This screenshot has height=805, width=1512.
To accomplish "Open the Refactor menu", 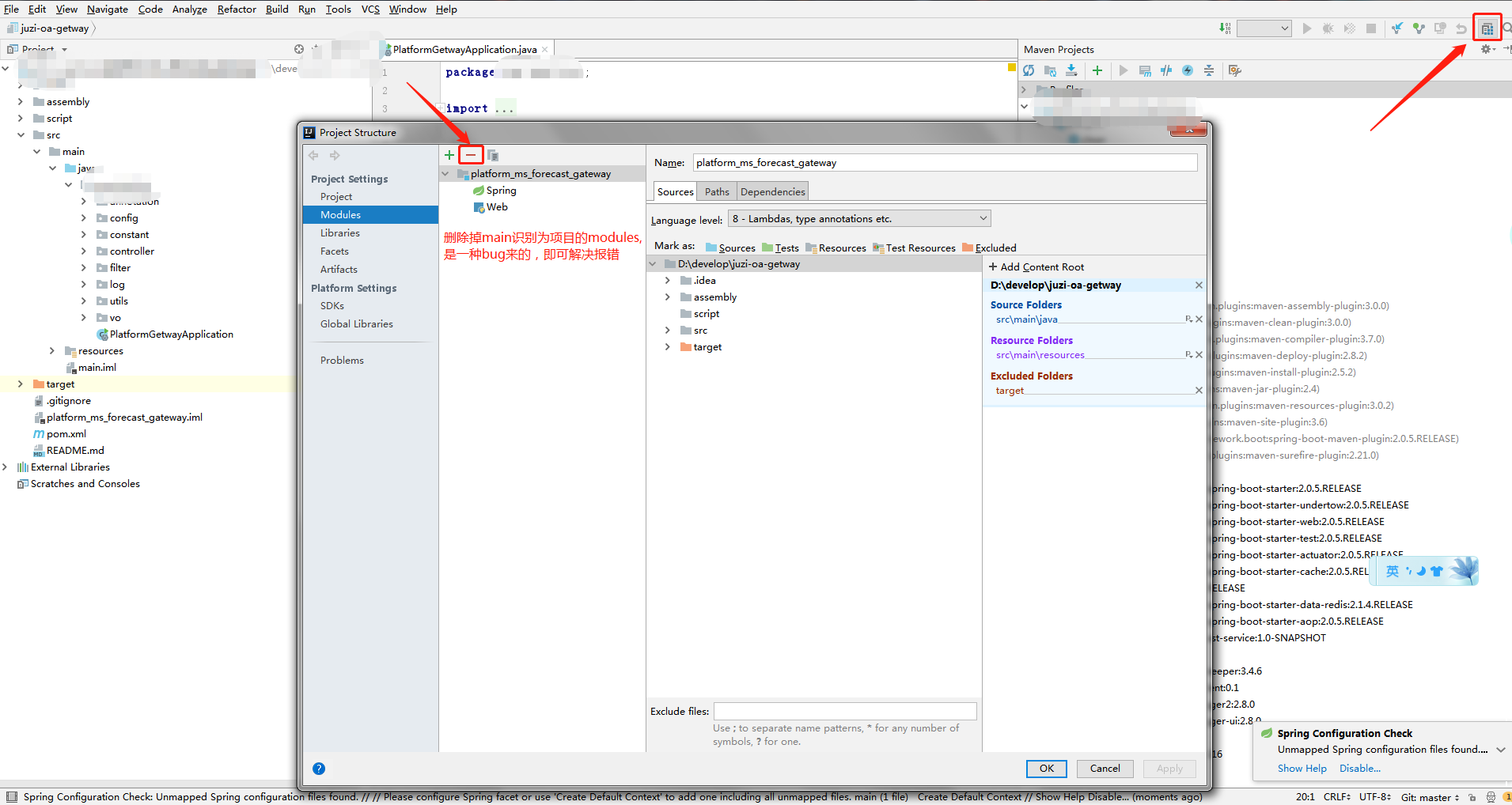I will click(237, 9).
